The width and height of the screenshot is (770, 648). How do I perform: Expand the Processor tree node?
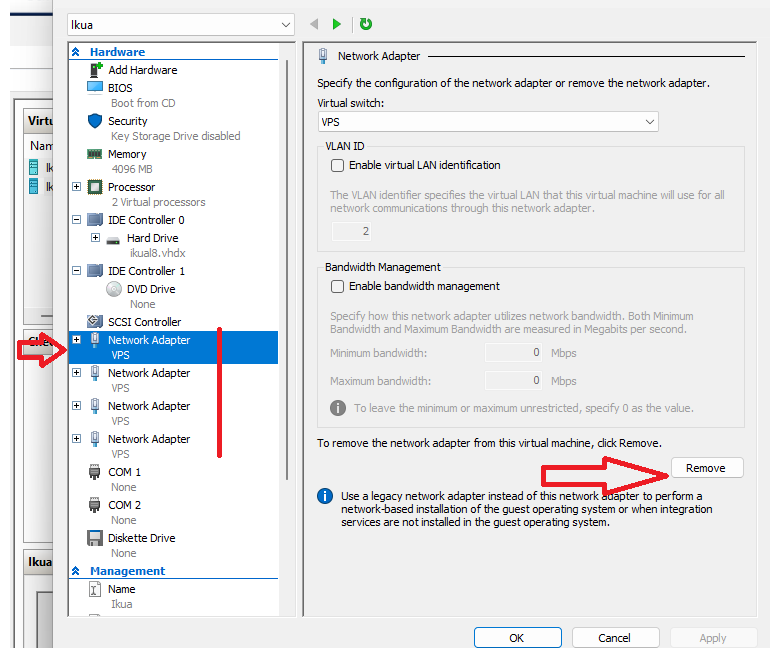click(x=77, y=187)
